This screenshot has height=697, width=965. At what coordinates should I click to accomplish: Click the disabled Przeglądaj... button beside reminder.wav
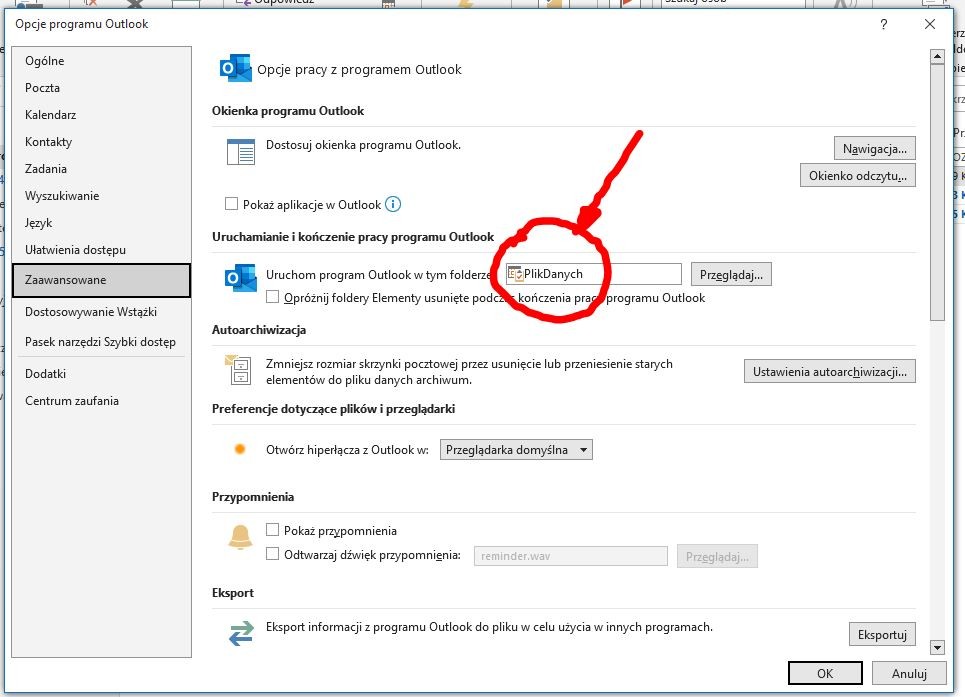[717, 557]
